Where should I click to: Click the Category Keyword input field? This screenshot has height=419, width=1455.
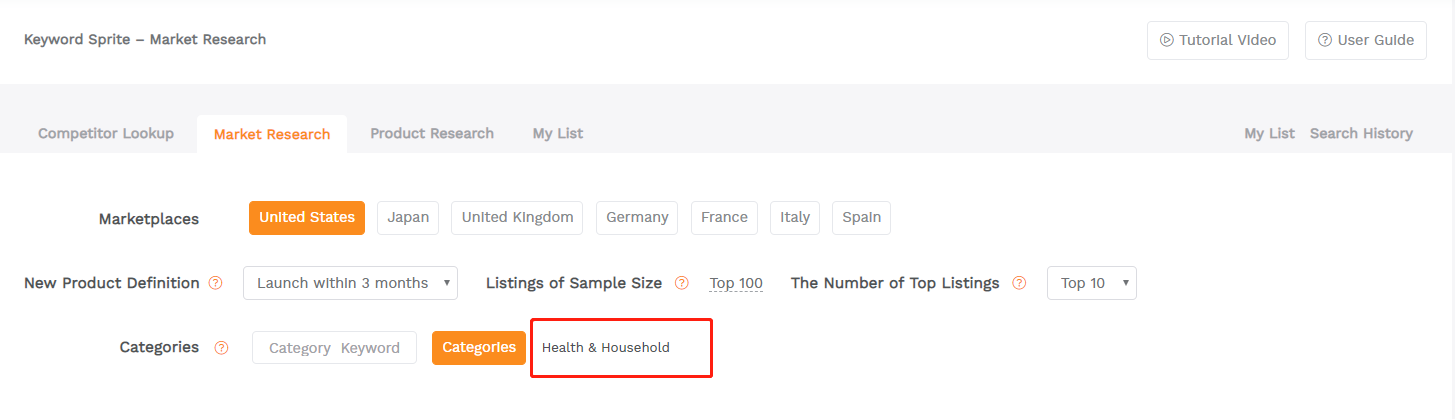(334, 348)
